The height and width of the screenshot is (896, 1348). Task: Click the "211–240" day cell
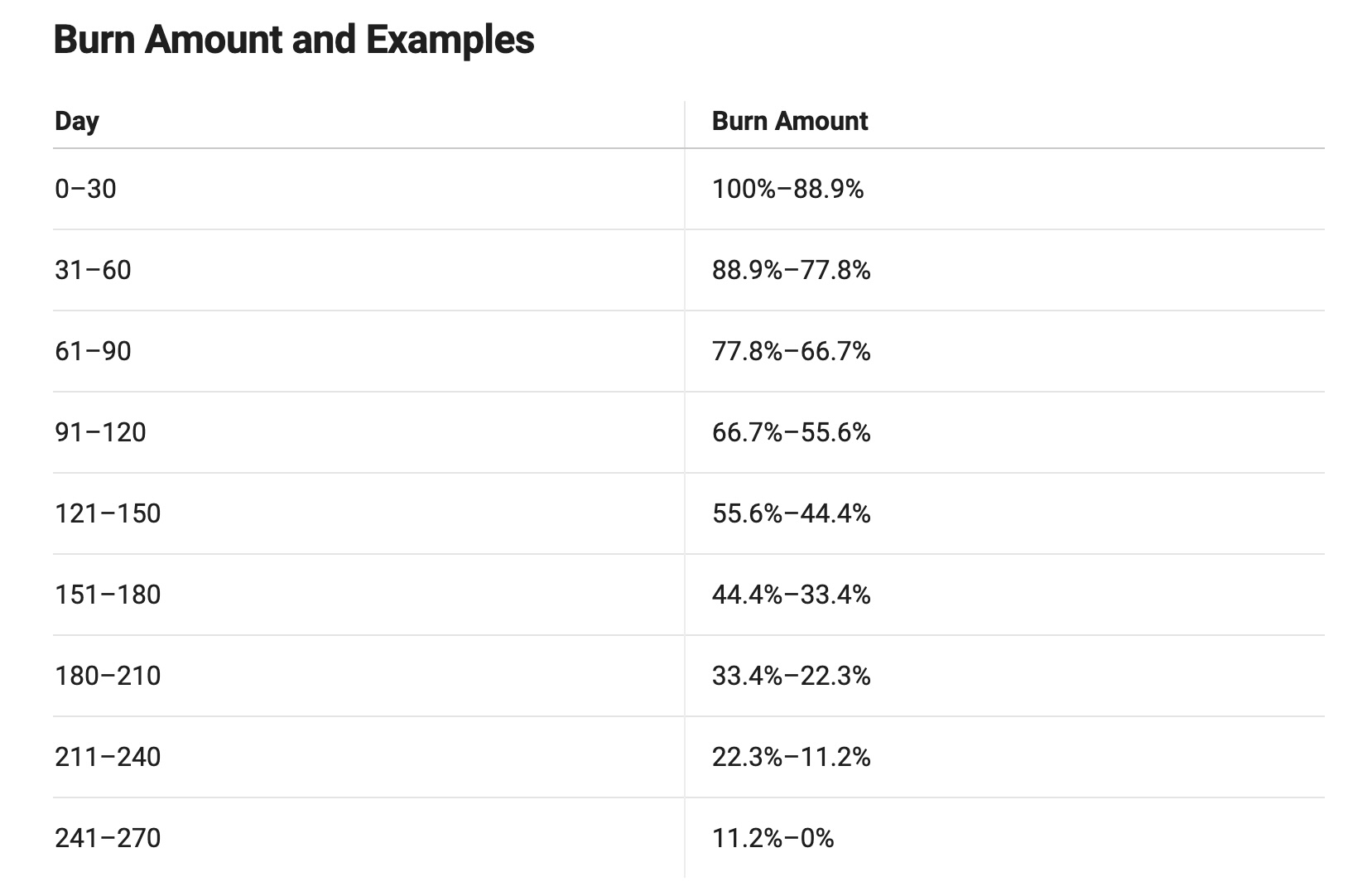pos(108,757)
